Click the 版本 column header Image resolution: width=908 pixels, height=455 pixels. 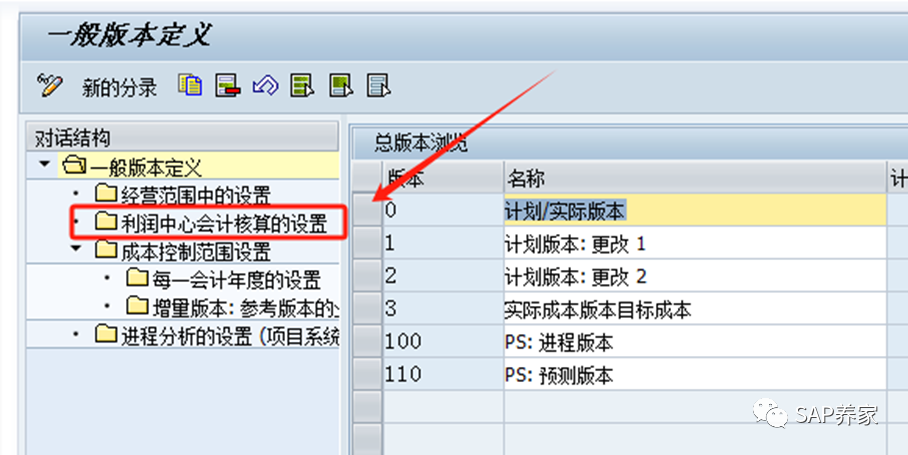[x=443, y=178]
